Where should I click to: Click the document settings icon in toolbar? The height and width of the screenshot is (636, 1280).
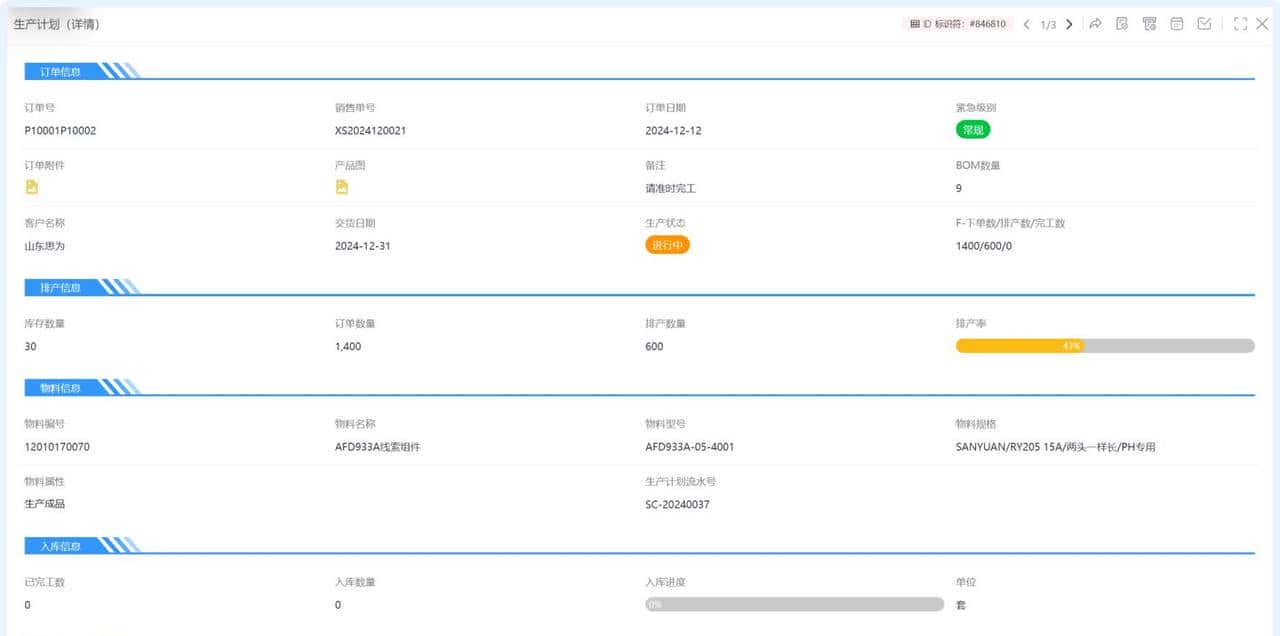[1122, 24]
